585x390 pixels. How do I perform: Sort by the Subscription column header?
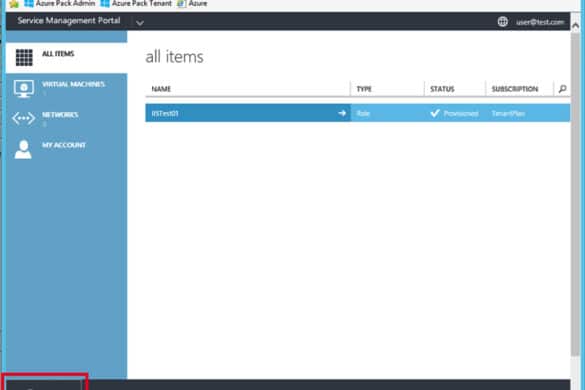tap(515, 89)
